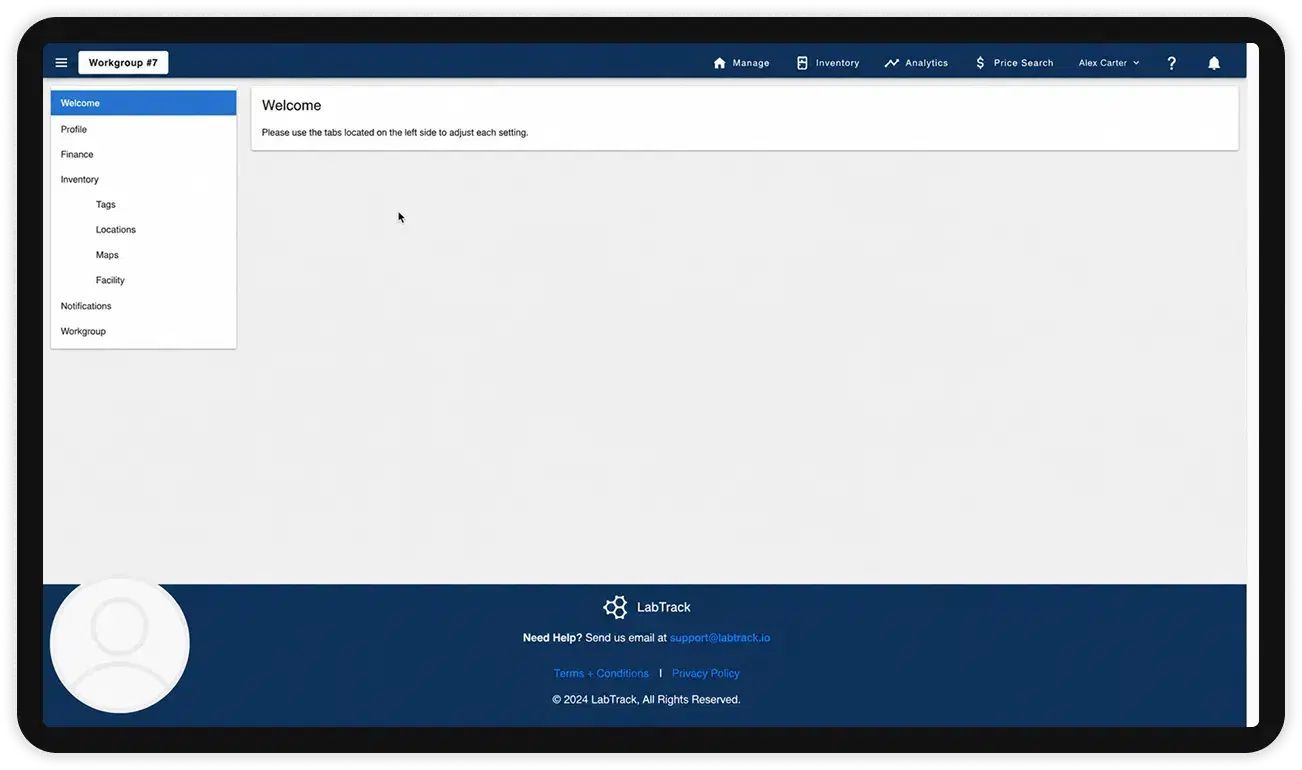Viewport: 1302px width, 770px height.
Task: Select the Welcome tab in sidebar
Action: pos(143,103)
